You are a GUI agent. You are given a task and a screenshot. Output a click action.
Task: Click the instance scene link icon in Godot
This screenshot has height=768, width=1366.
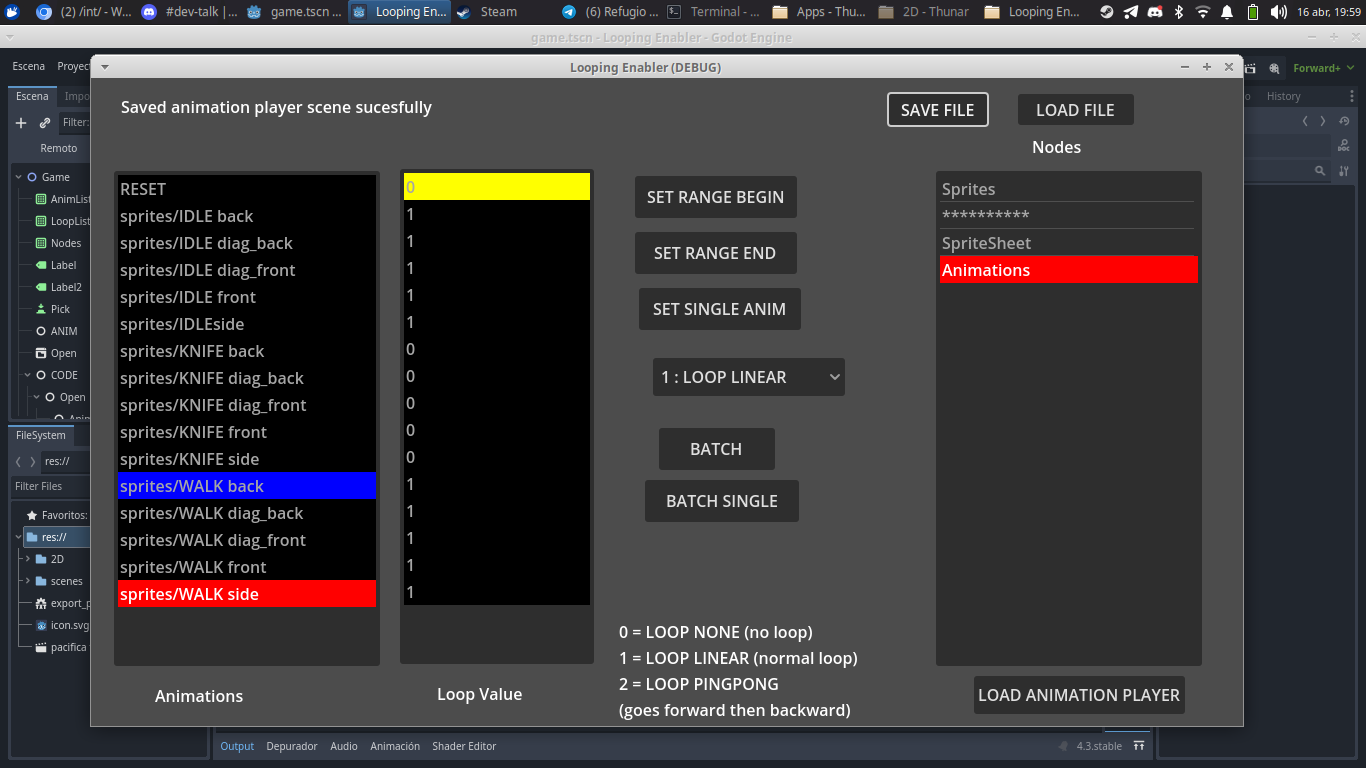pyautogui.click(x=45, y=123)
